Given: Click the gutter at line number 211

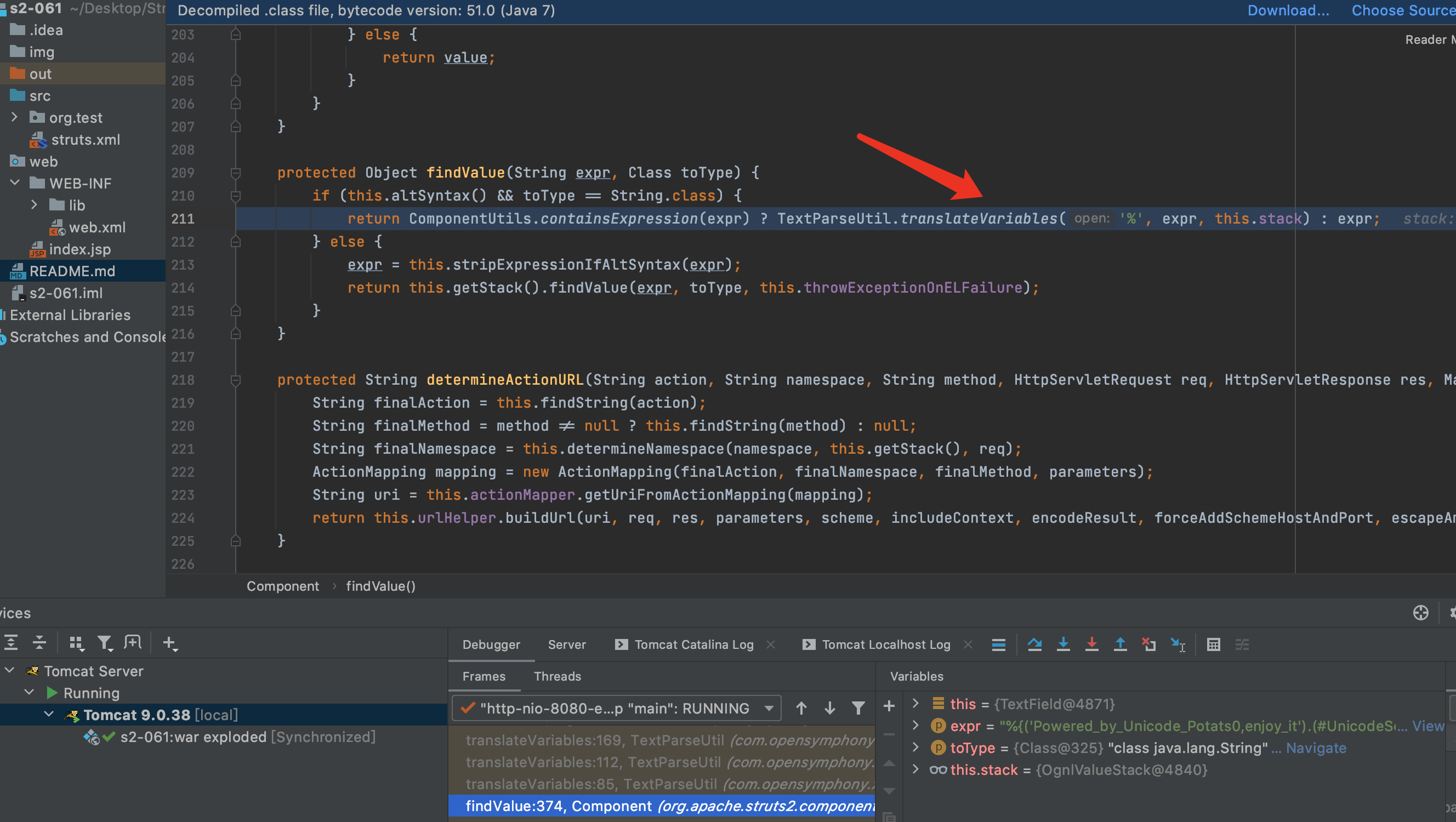Looking at the screenshot, I should (x=183, y=219).
